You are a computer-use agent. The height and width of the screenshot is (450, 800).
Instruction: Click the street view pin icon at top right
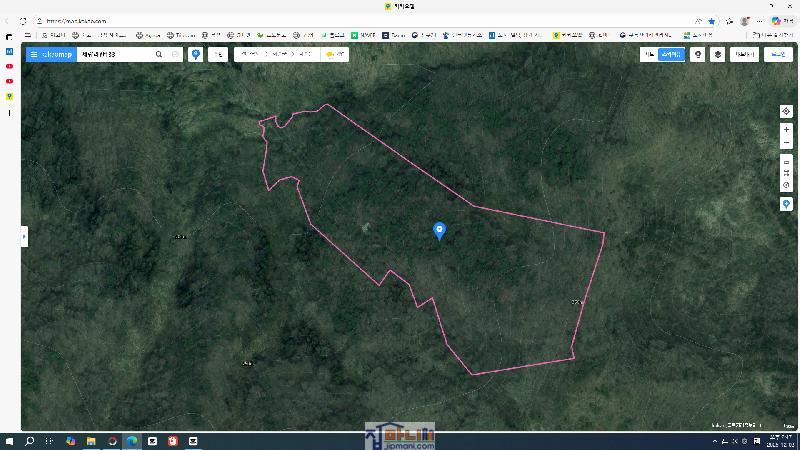[x=698, y=55]
